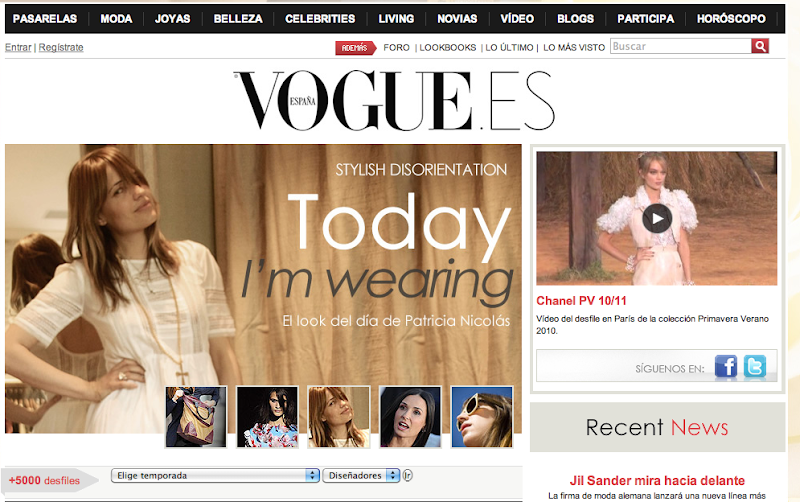This screenshot has width=800, height=502.
Task: Open the LIVING section
Action: pos(396,19)
